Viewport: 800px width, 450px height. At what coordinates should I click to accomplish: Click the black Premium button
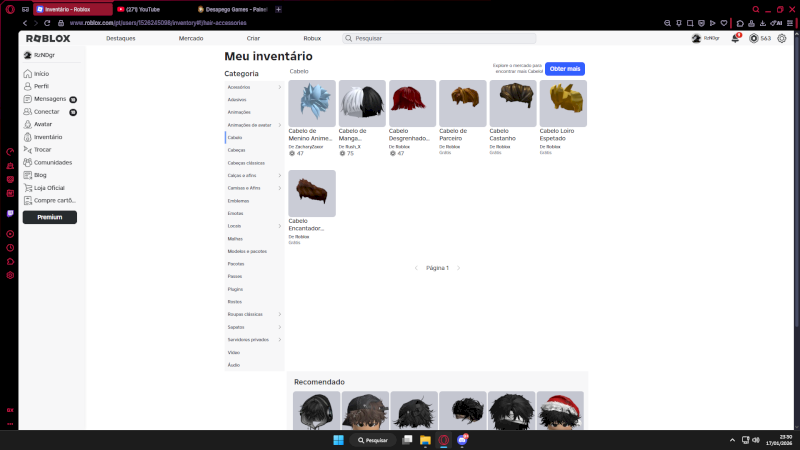point(49,217)
